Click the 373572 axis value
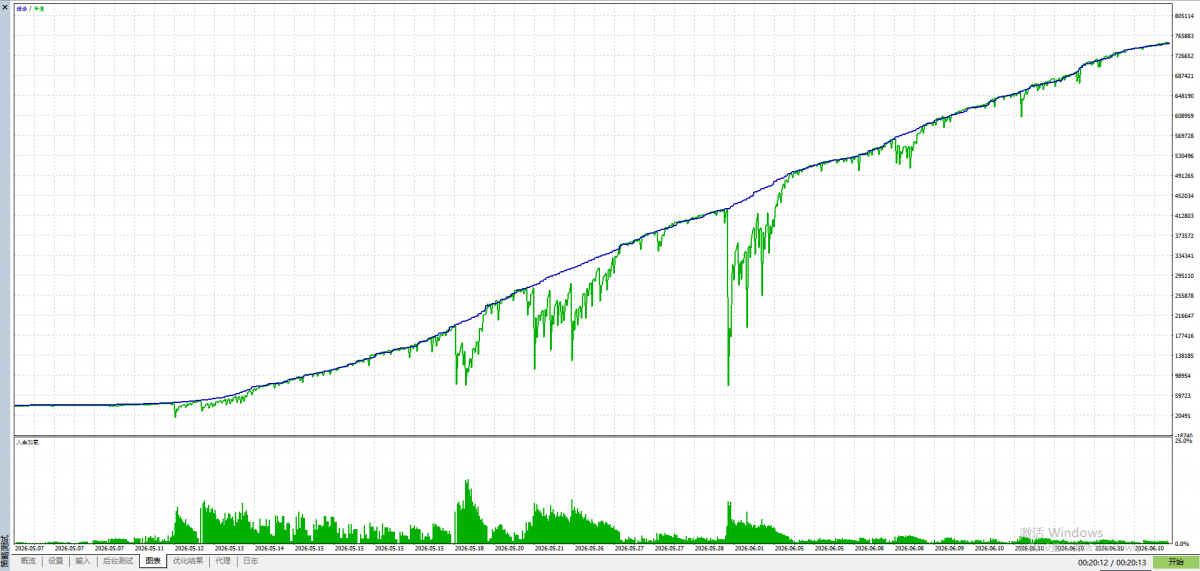Viewport: 1200px width, 571px height. click(x=1185, y=236)
